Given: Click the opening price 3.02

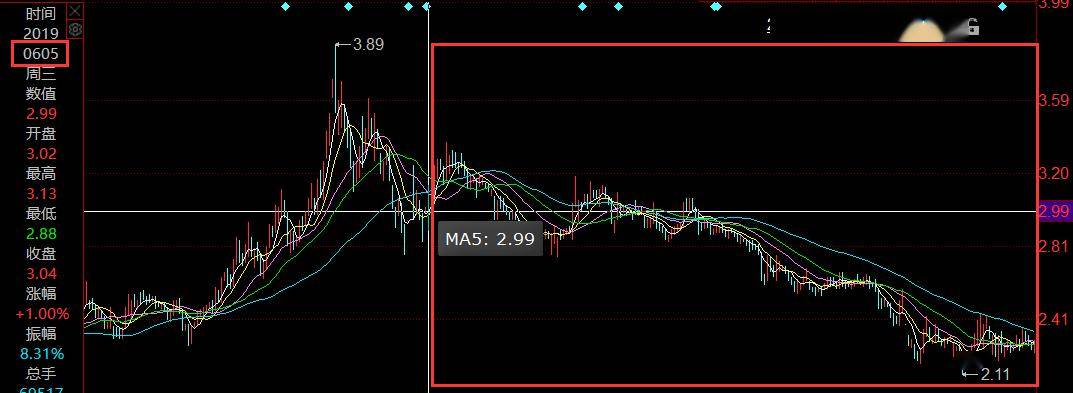Looking at the screenshot, I should click(40, 153).
